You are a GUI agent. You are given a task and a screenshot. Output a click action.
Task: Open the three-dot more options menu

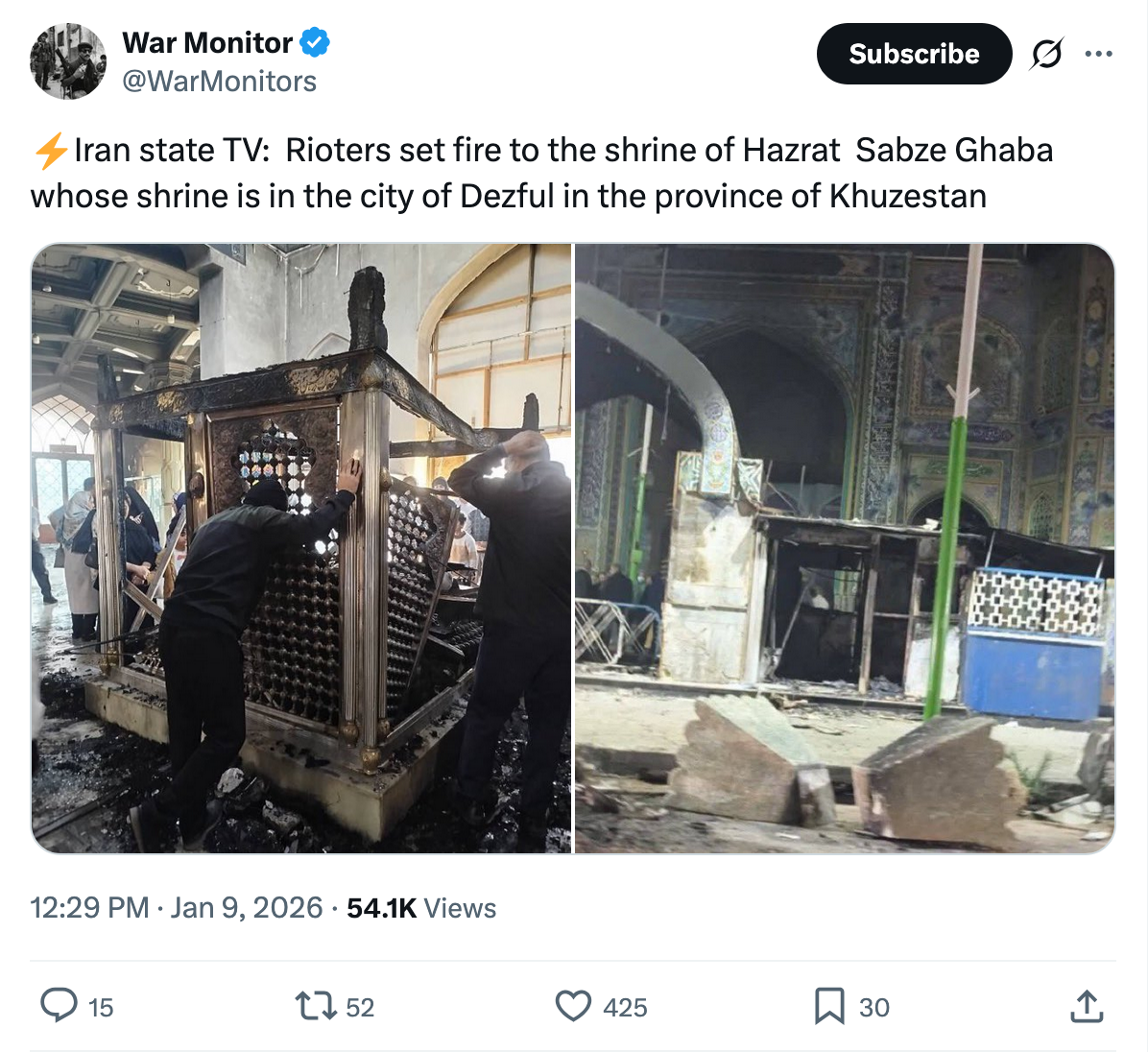pyautogui.click(x=1098, y=54)
